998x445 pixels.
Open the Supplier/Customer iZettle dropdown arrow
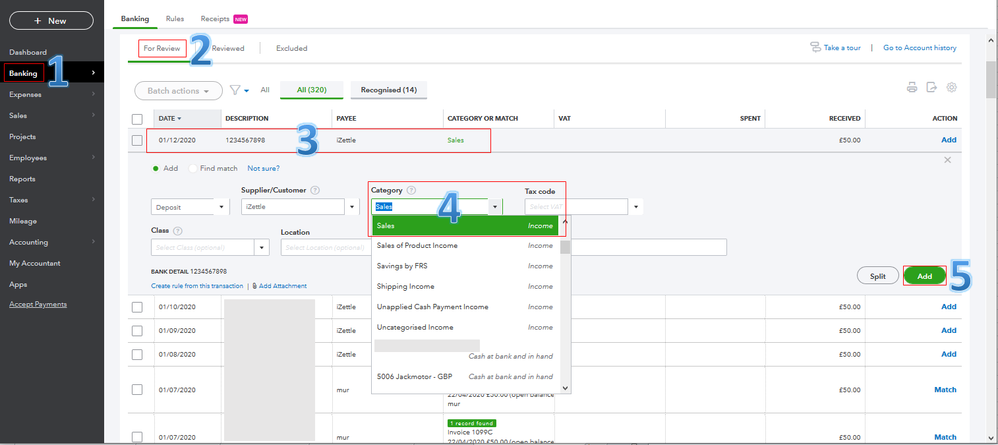(353, 207)
